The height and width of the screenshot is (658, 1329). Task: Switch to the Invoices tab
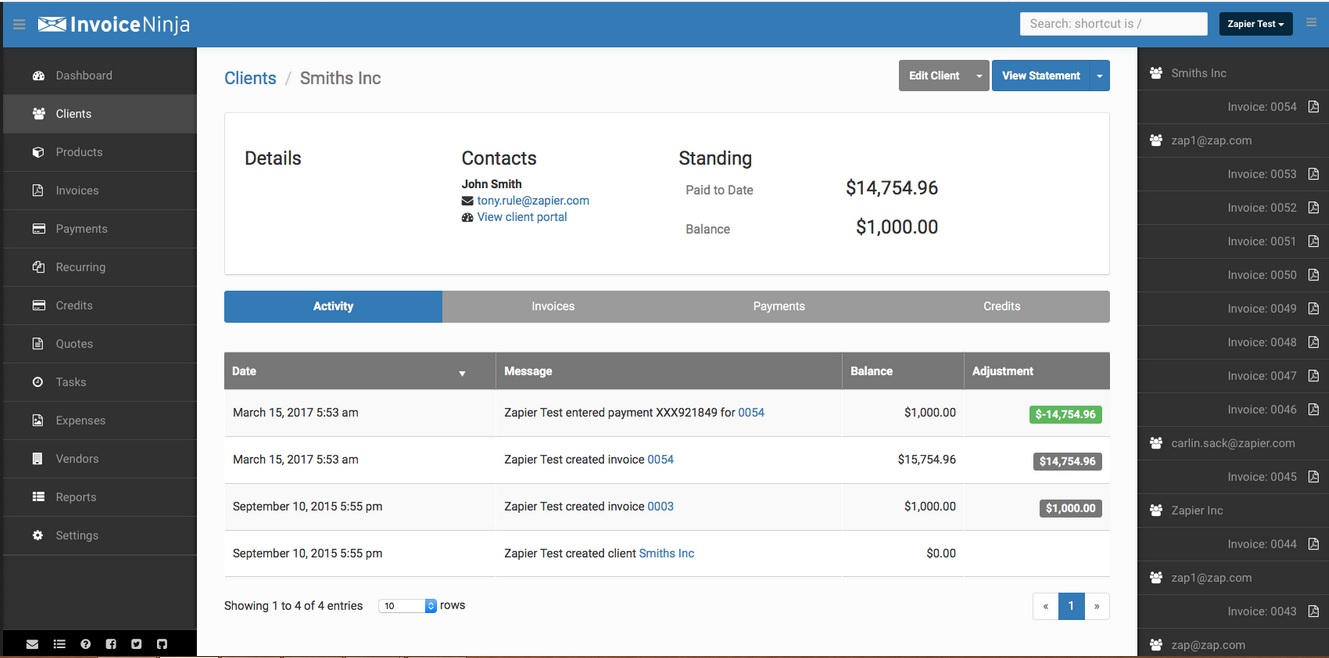point(553,307)
